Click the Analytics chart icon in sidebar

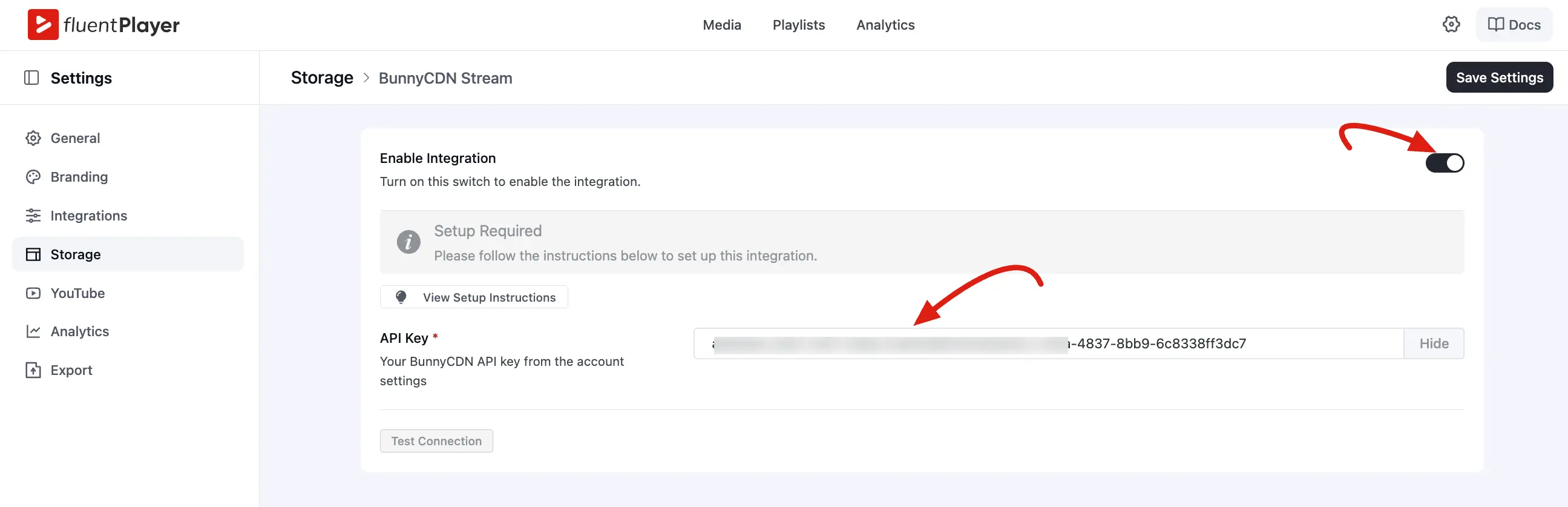(x=33, y=331)
